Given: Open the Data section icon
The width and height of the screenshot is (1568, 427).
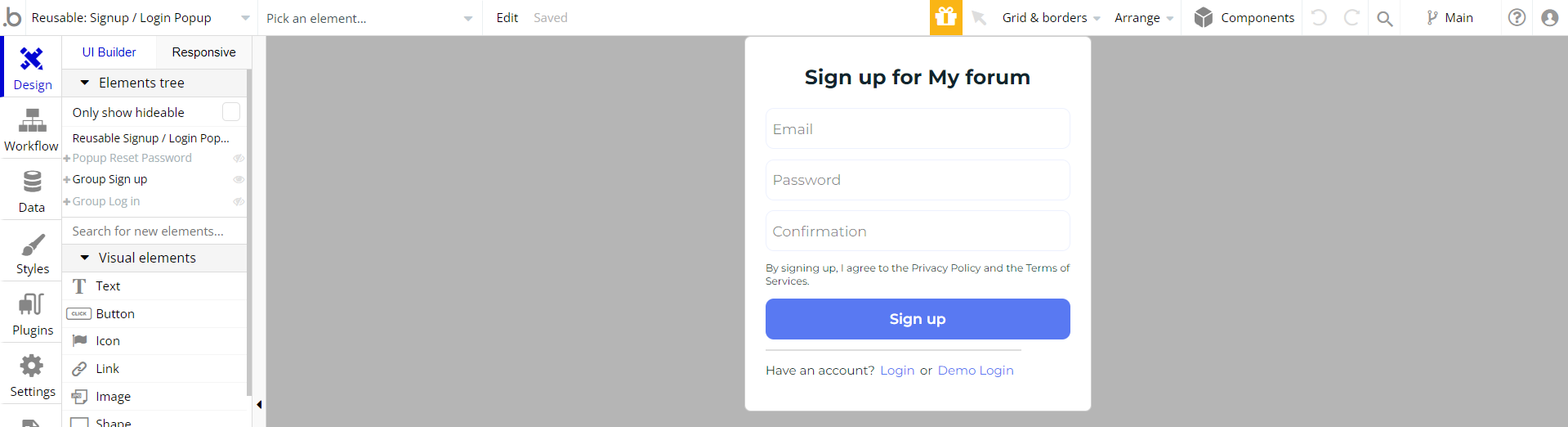Looking at the screenshot, I should pyautogui.click(x=32, y=182).
